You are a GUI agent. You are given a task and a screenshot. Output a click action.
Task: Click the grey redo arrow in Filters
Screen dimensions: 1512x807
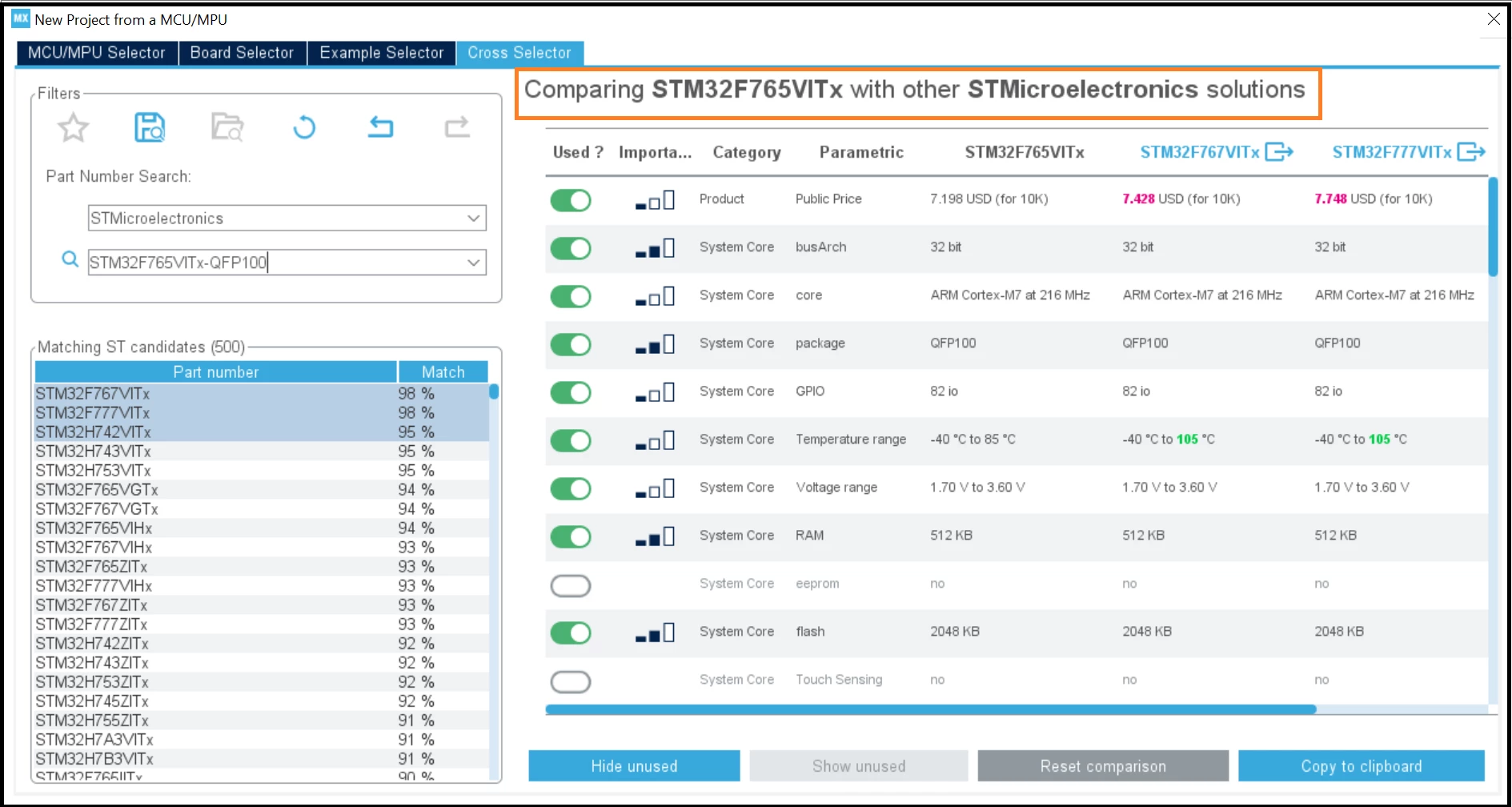(x=457, y=126)
